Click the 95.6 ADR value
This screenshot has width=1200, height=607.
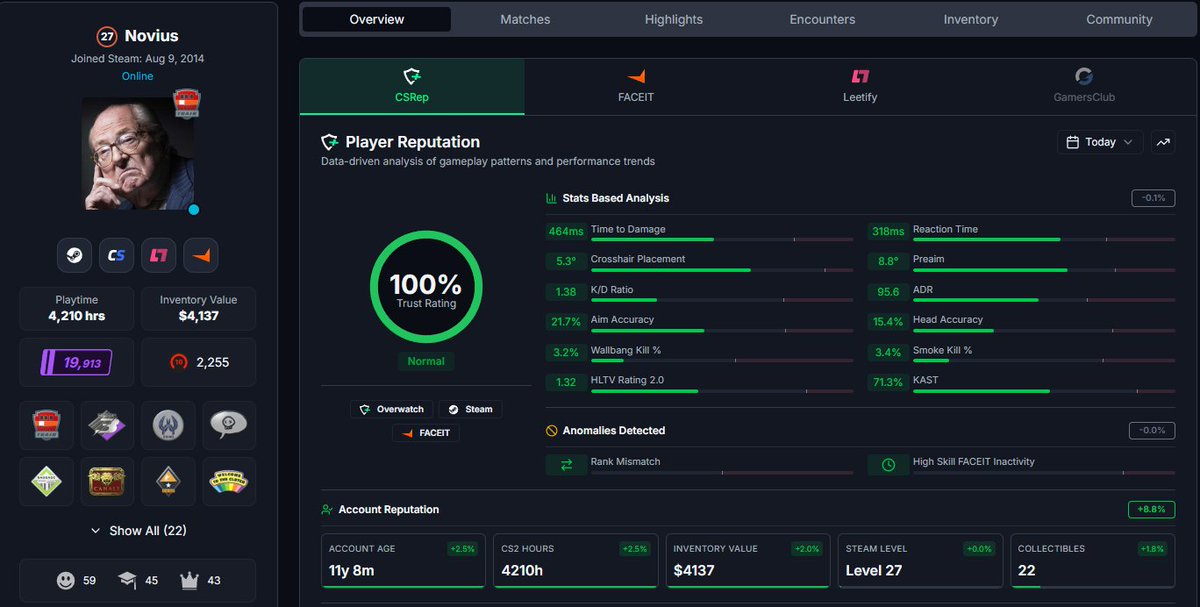[x=888, y=292]
